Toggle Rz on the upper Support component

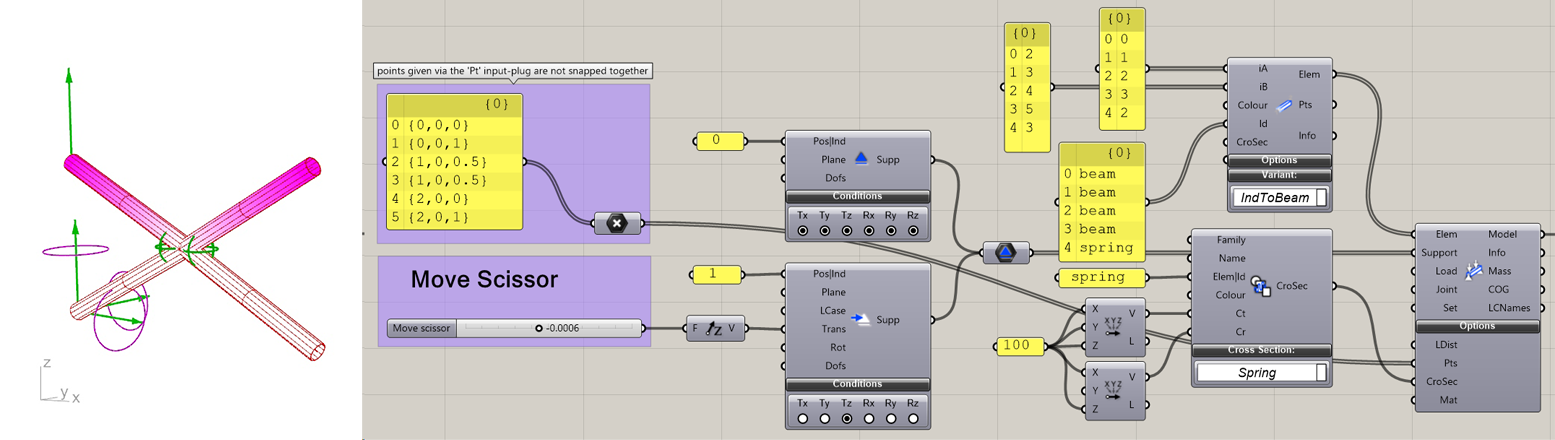coord(912,232)
